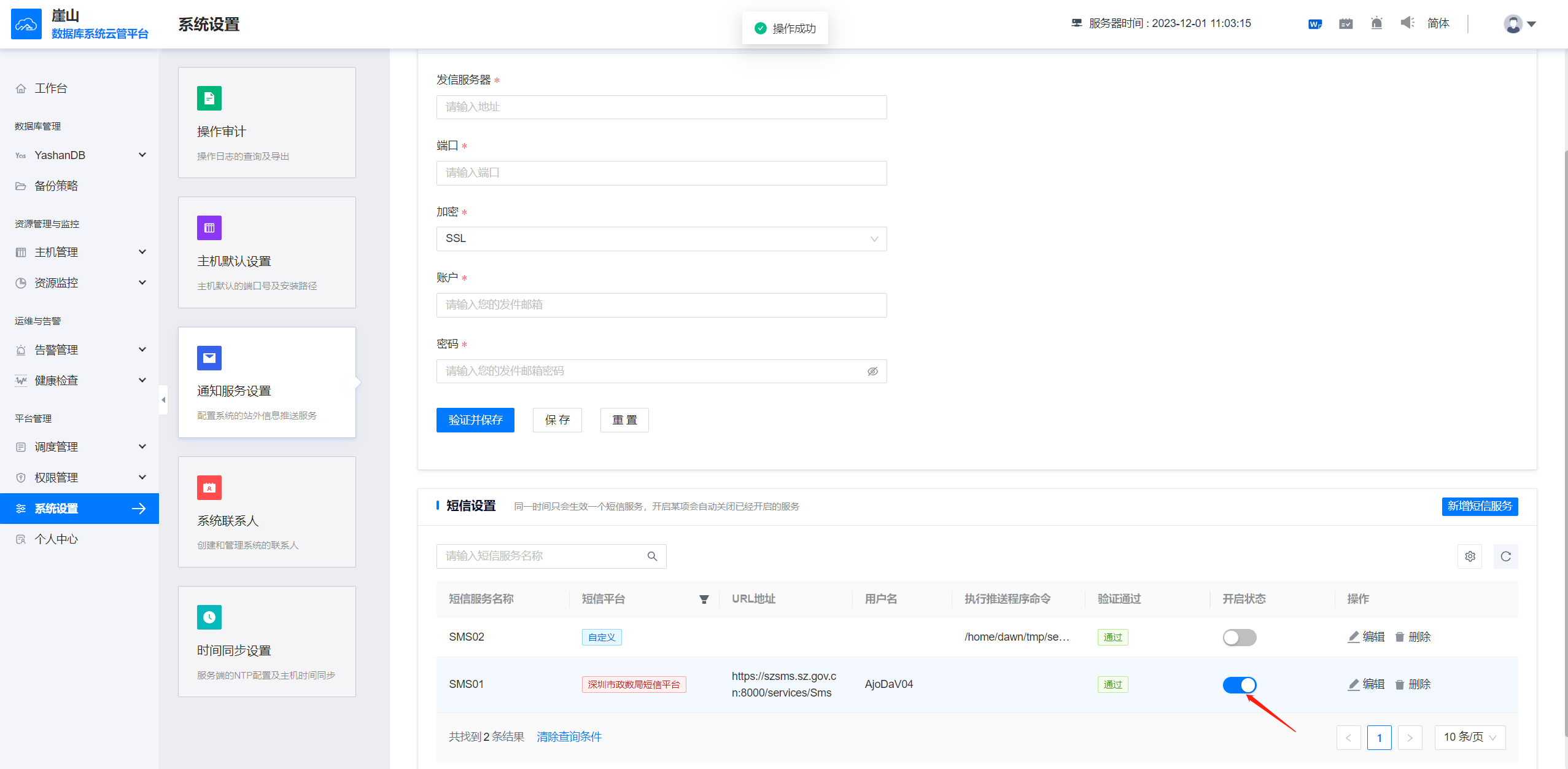Click the 发信服务器 address input field
This screenshot has height=769, width=1568.
661,107
